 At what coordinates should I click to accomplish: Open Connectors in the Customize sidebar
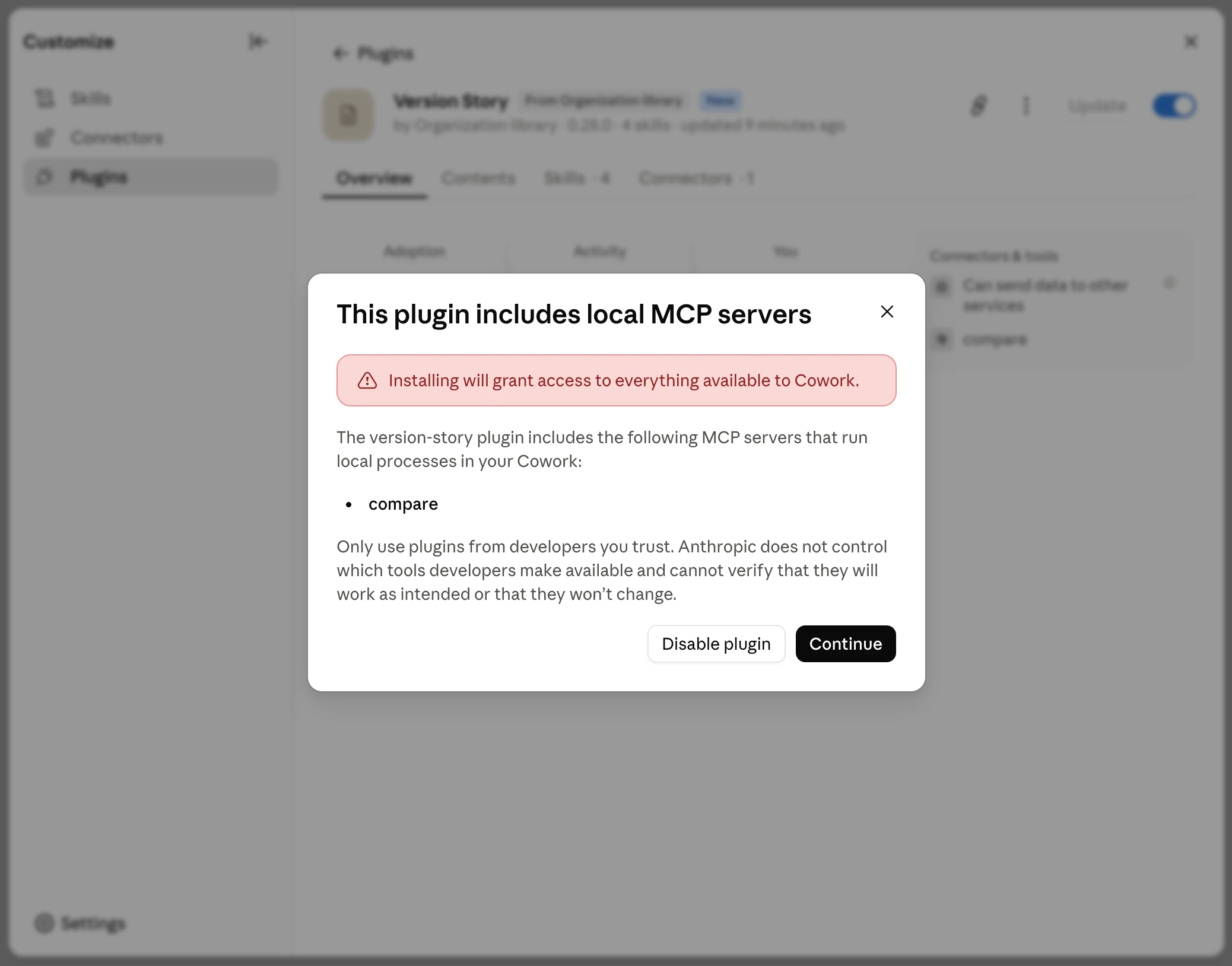[151, 138]
